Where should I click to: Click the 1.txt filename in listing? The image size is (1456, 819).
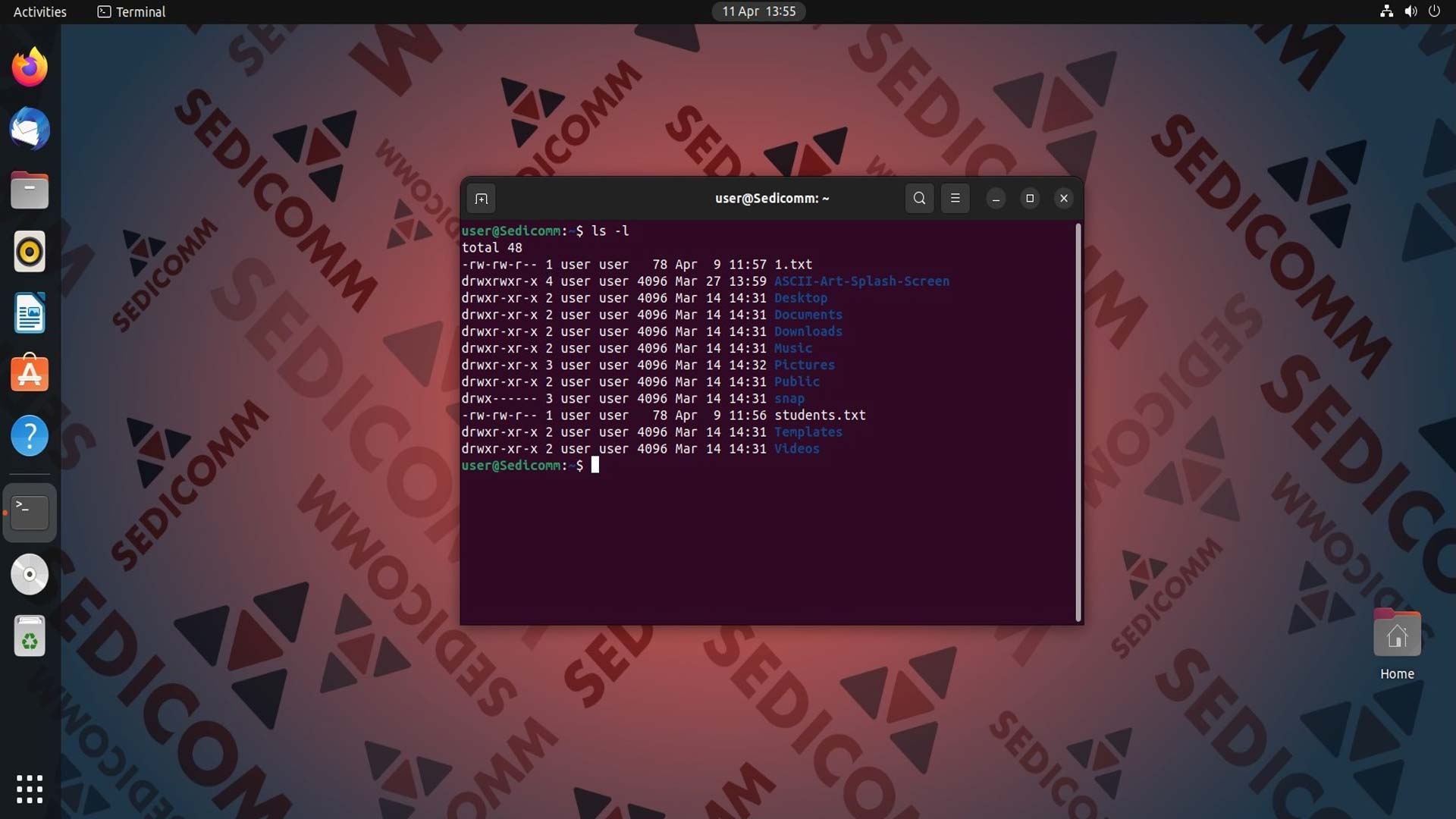(x=793, y=265)
